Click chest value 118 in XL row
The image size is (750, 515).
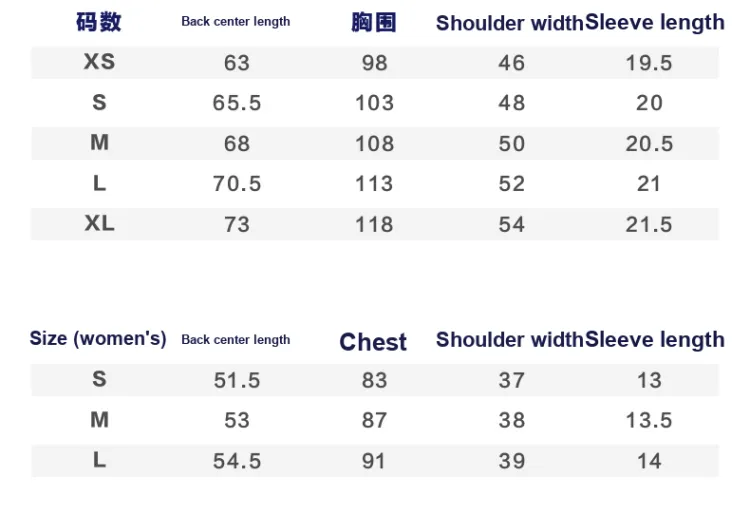[x=375, y=224]
